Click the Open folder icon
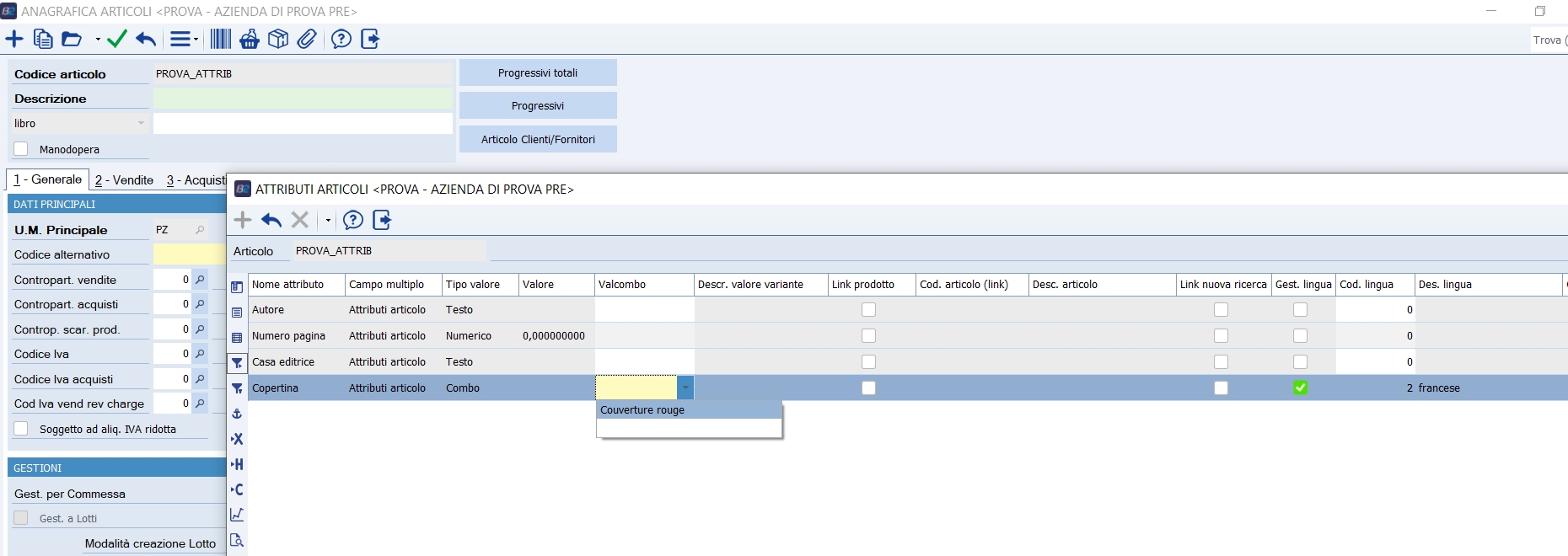Viewport: 1568px width, 556px height. pos(72,39)
